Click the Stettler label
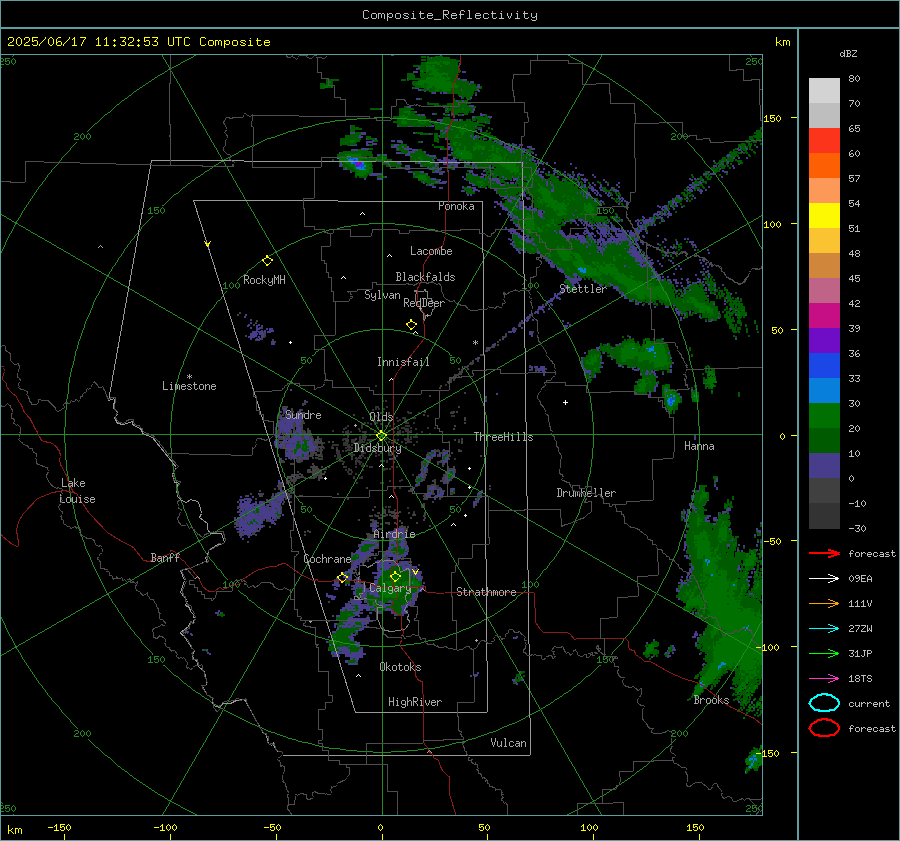Screen dimensions: 900x841 pos(583,289)
